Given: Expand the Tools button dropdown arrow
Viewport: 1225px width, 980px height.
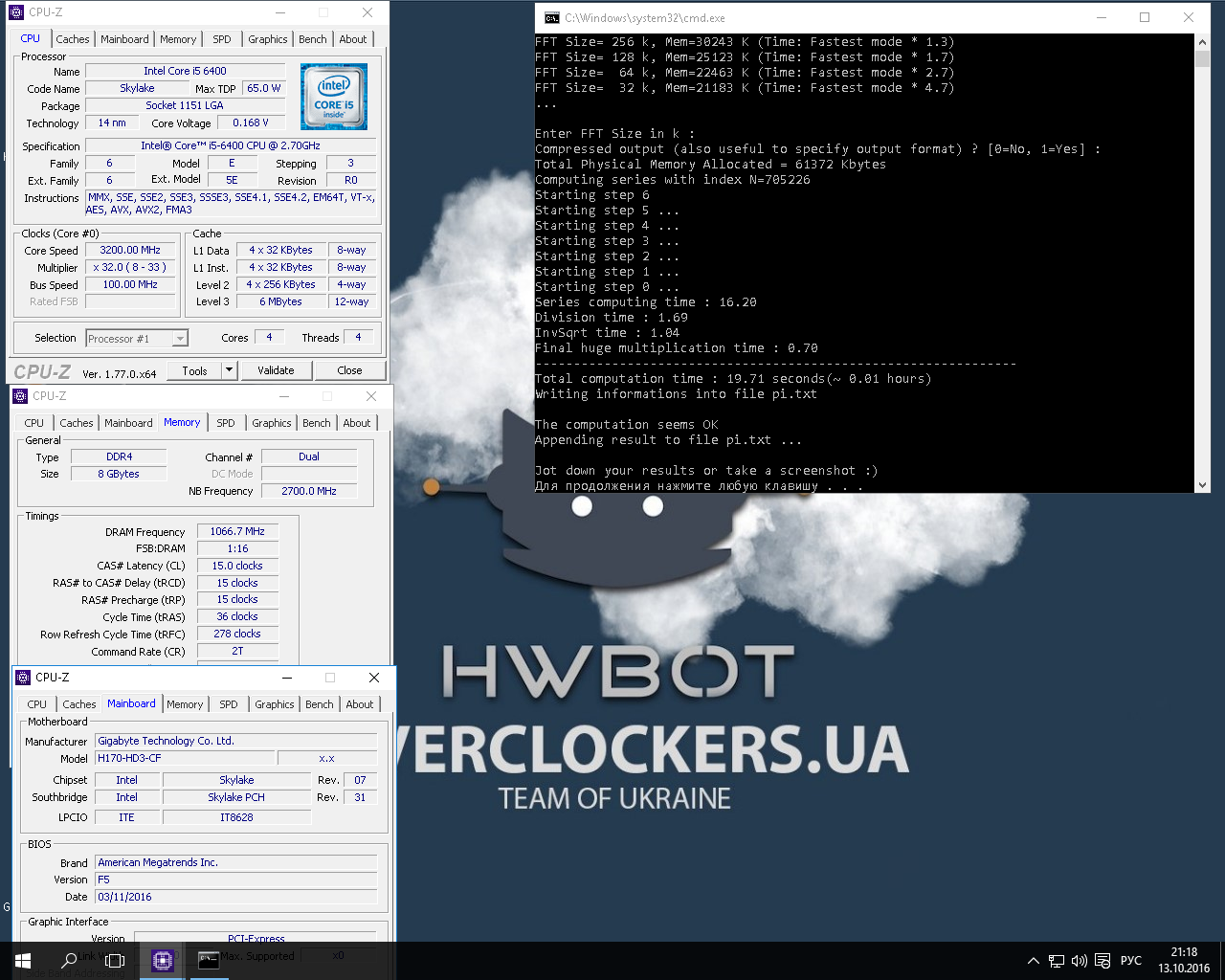Looking at the screenshot, I should coord(229,370).
